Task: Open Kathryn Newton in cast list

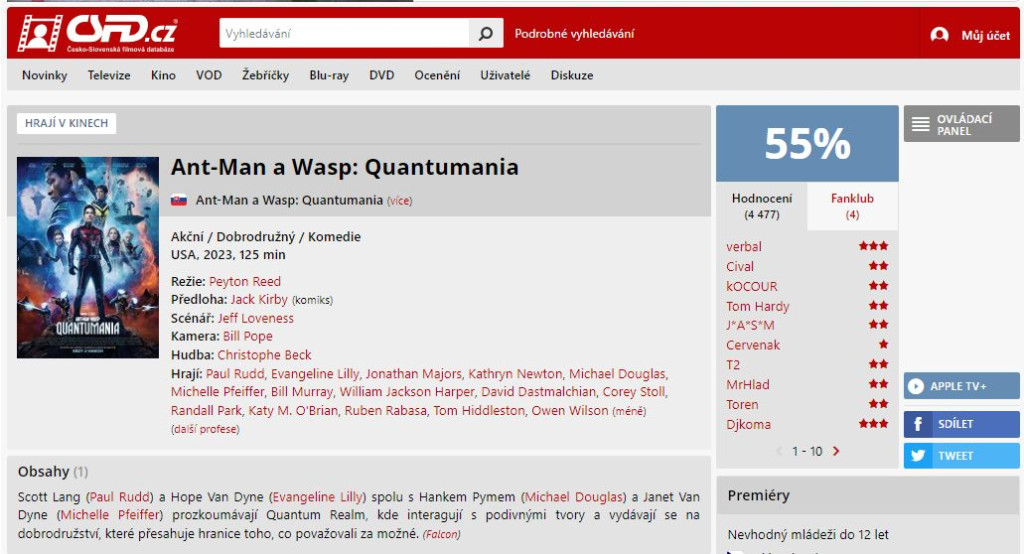Action: [x=515, y=374]
